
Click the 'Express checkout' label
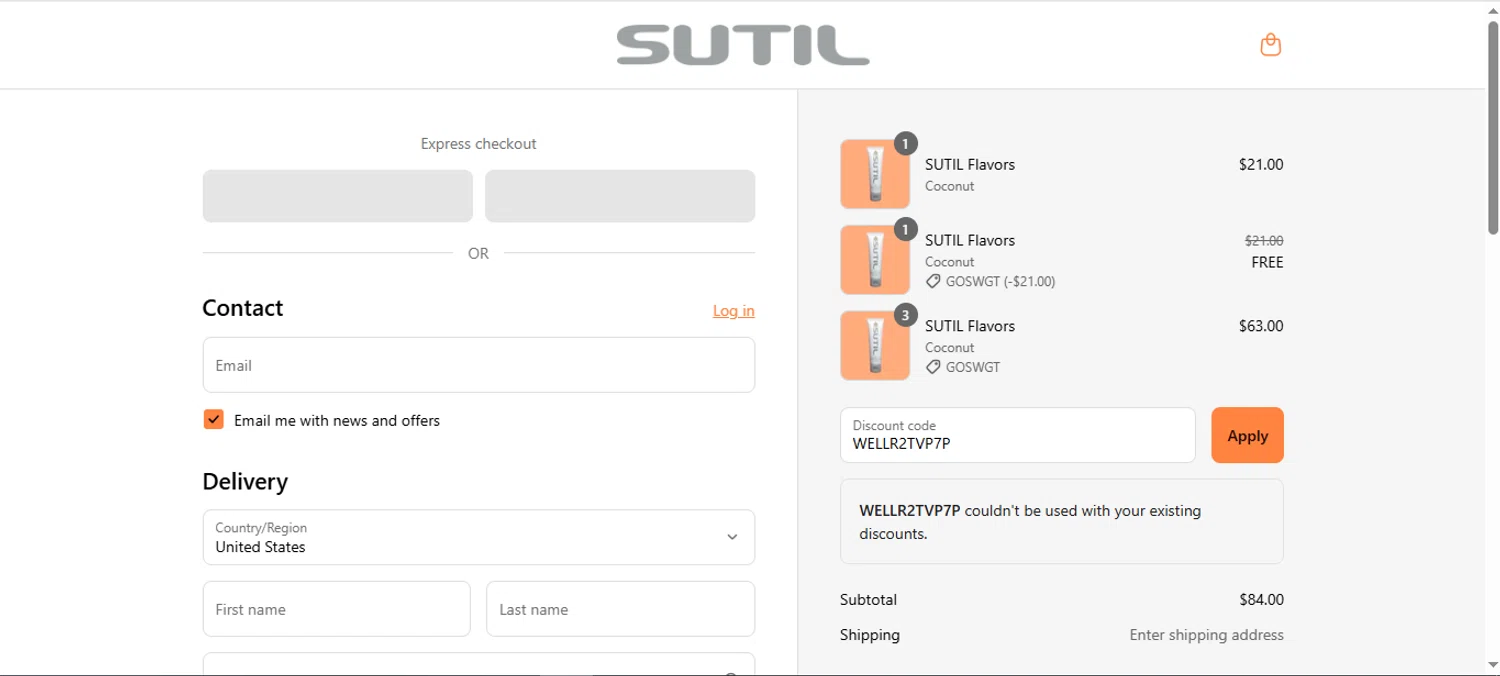point(479,144)
